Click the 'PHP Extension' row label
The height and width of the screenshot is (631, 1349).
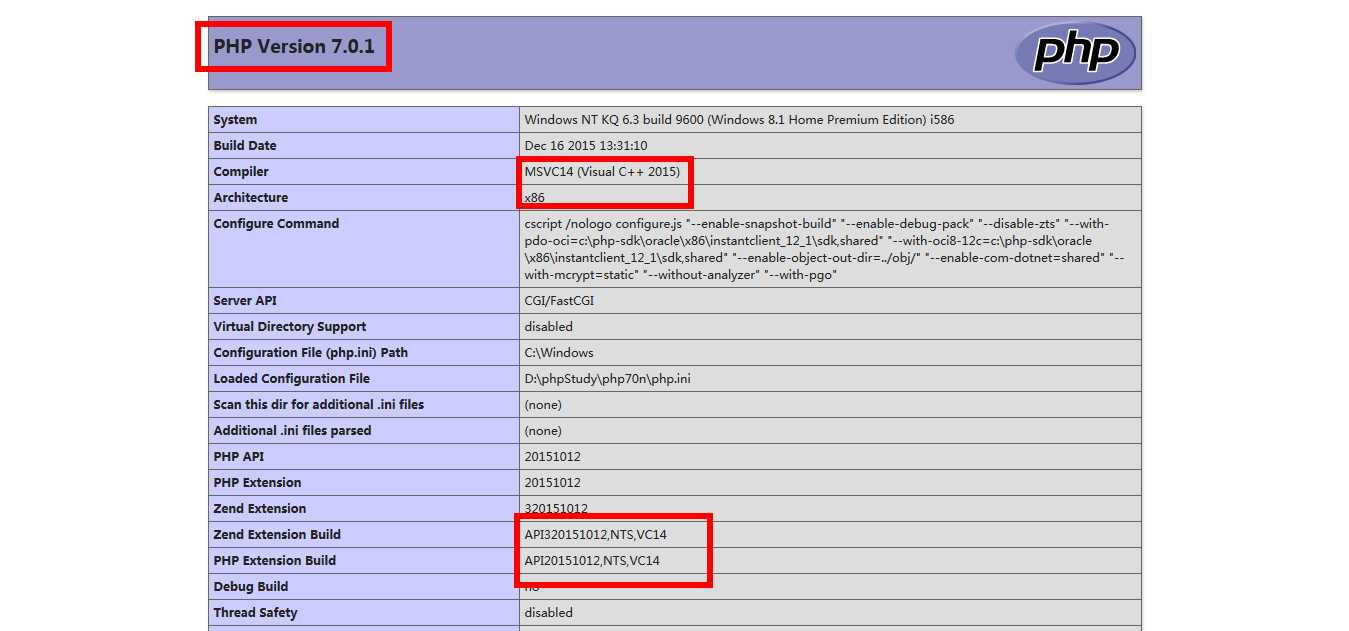click(x=257, y=483)
